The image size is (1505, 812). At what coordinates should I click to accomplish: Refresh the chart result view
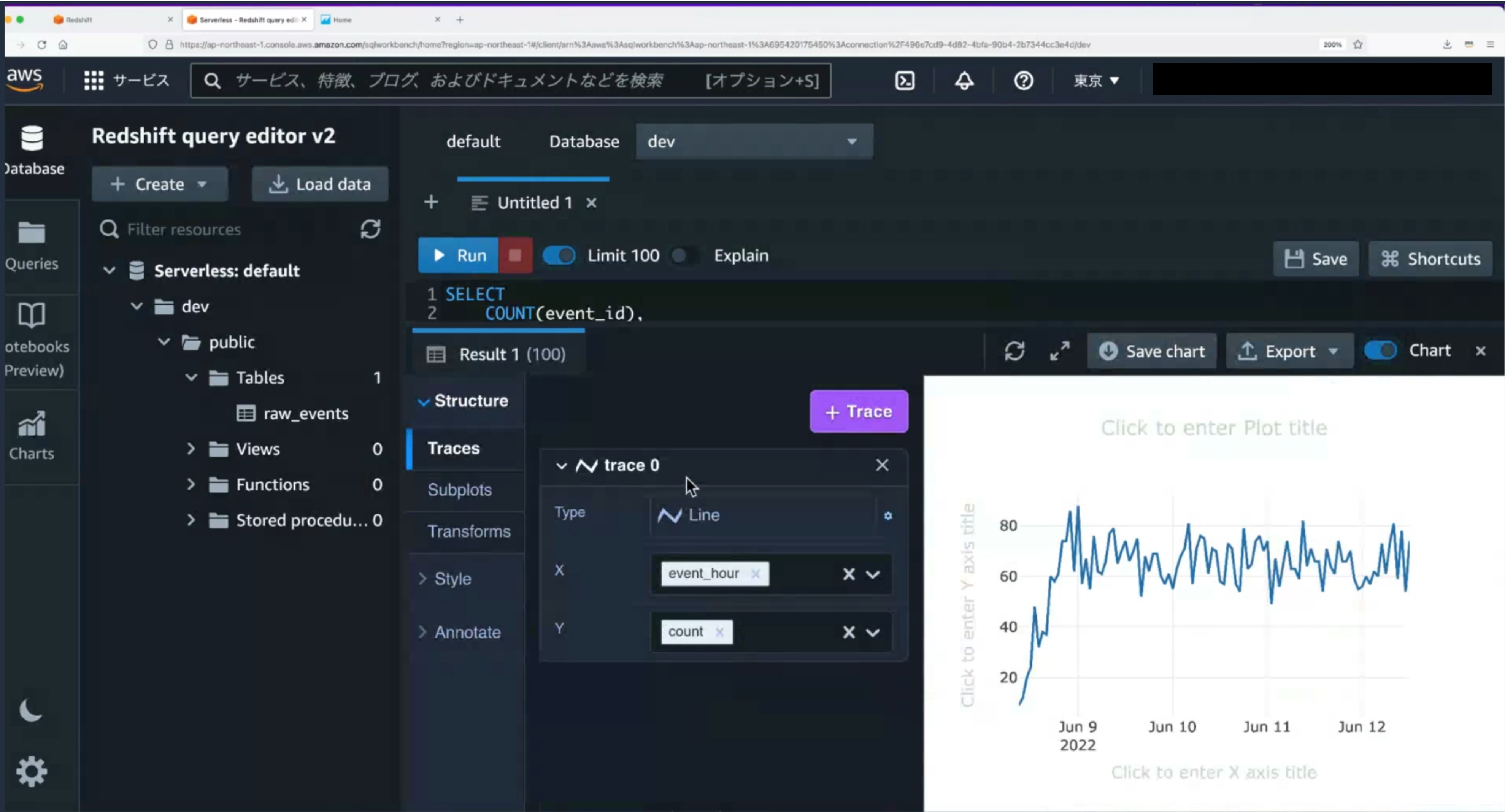[1014, 351]
